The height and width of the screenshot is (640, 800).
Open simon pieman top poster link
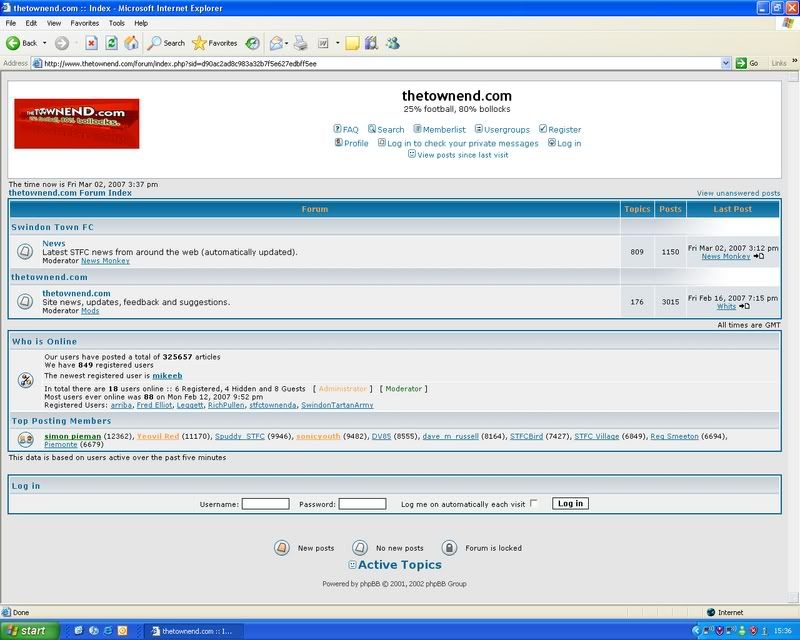(x=72, y=436)
